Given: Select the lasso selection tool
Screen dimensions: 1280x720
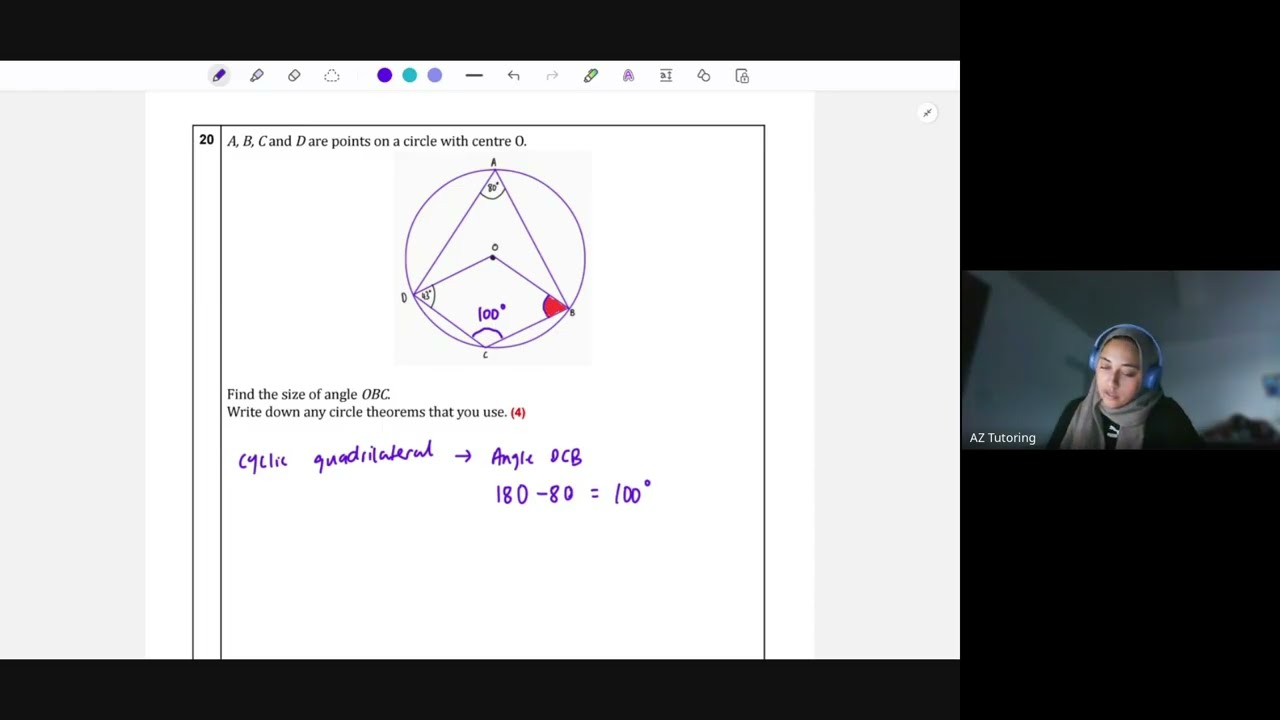Looking at the screenshot, I should tap(332, 76).
